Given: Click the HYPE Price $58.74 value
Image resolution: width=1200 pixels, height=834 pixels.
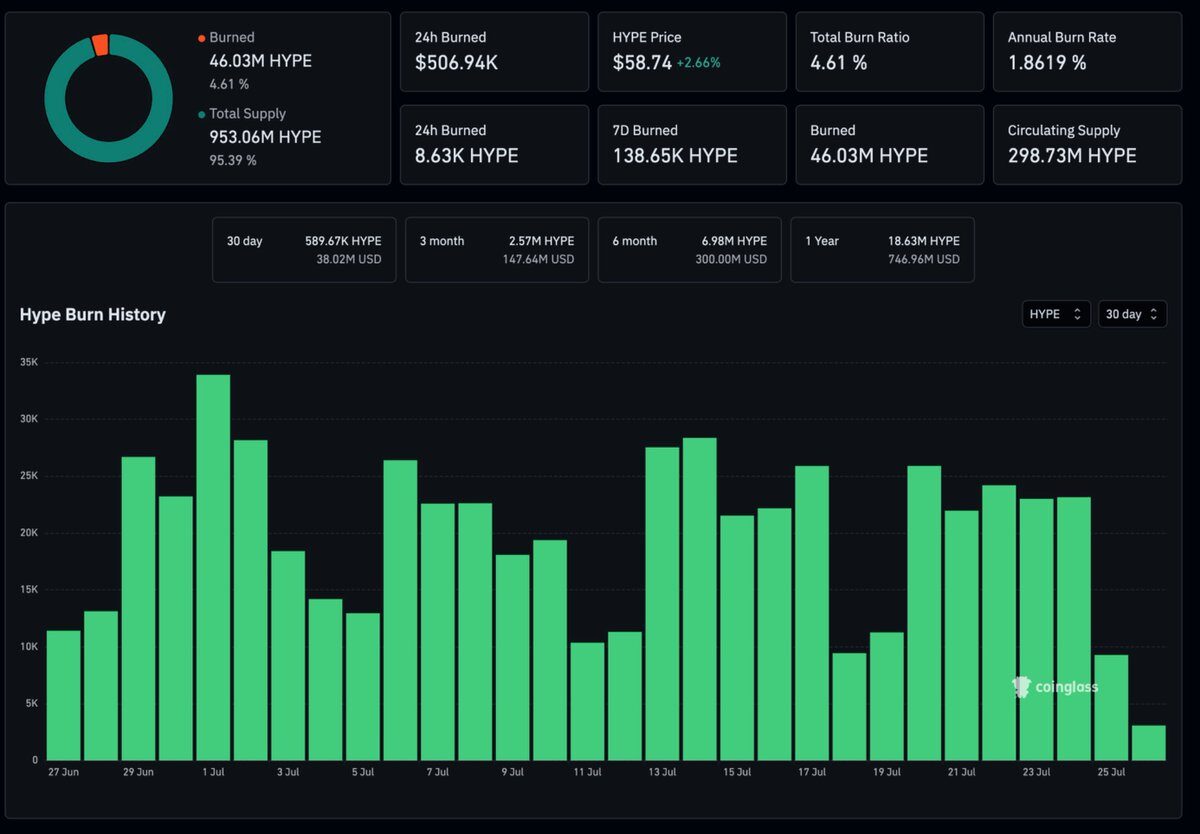Looking at the screenshot, I should [642, 63].
